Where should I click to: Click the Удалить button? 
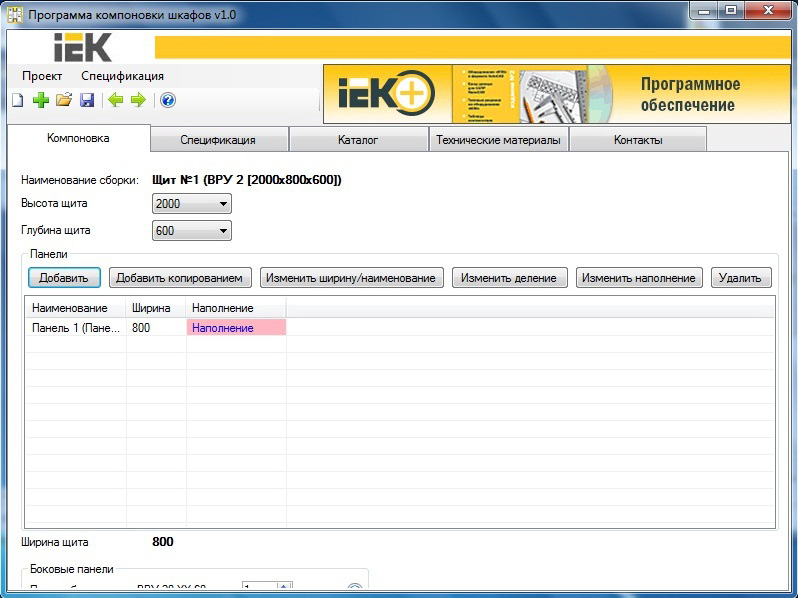point(741,278)
